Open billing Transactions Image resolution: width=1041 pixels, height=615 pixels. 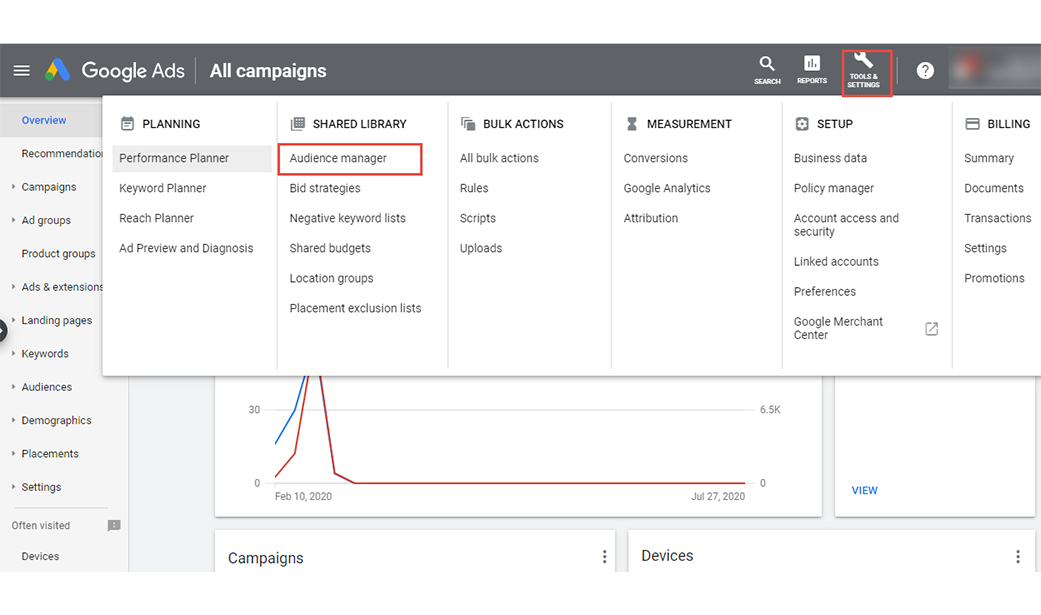(998, 218)
